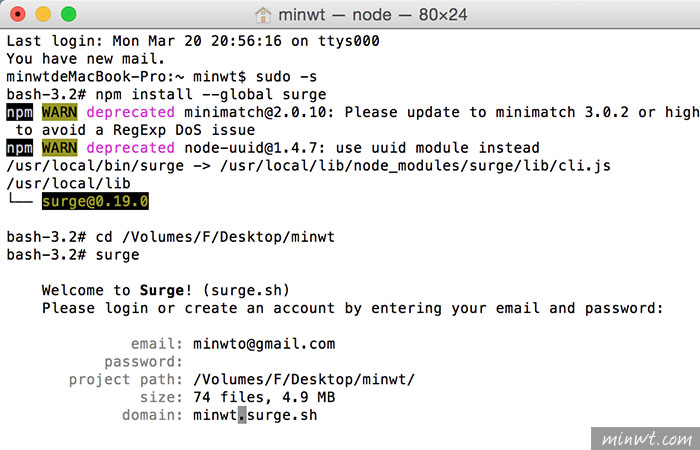Click the green zoom window button
700x450 pixels.
pyautogui.click(x=68, y=14)
